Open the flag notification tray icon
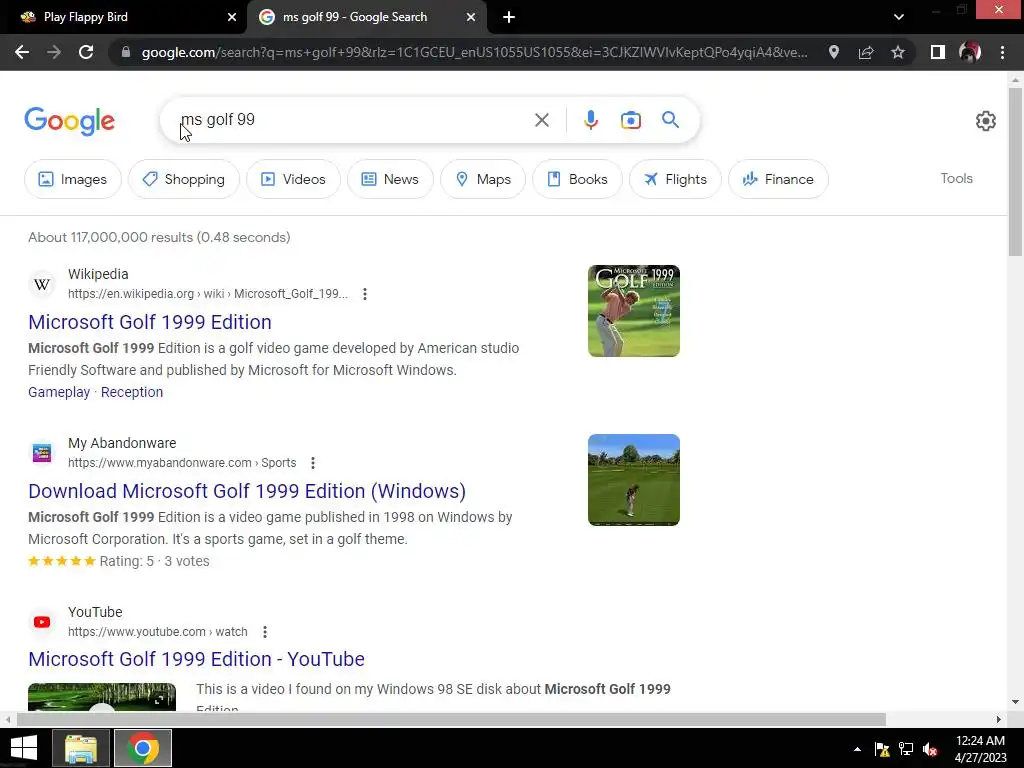This screenshot has height=768, width=1024. coord(882,749)
